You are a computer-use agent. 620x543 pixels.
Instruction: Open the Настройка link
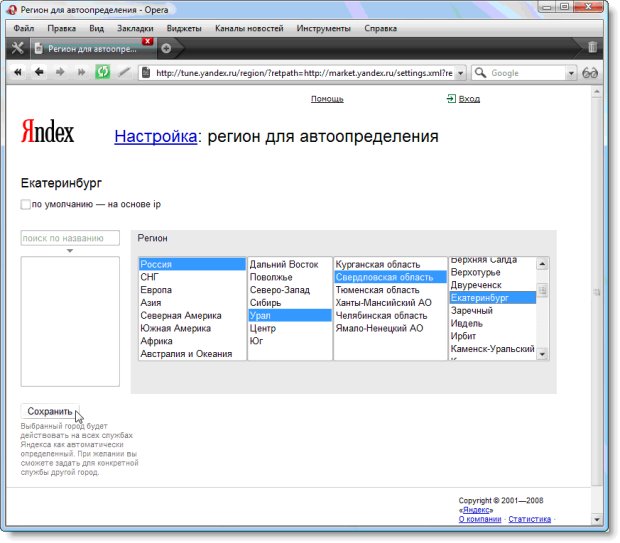(x=156, y=136)
